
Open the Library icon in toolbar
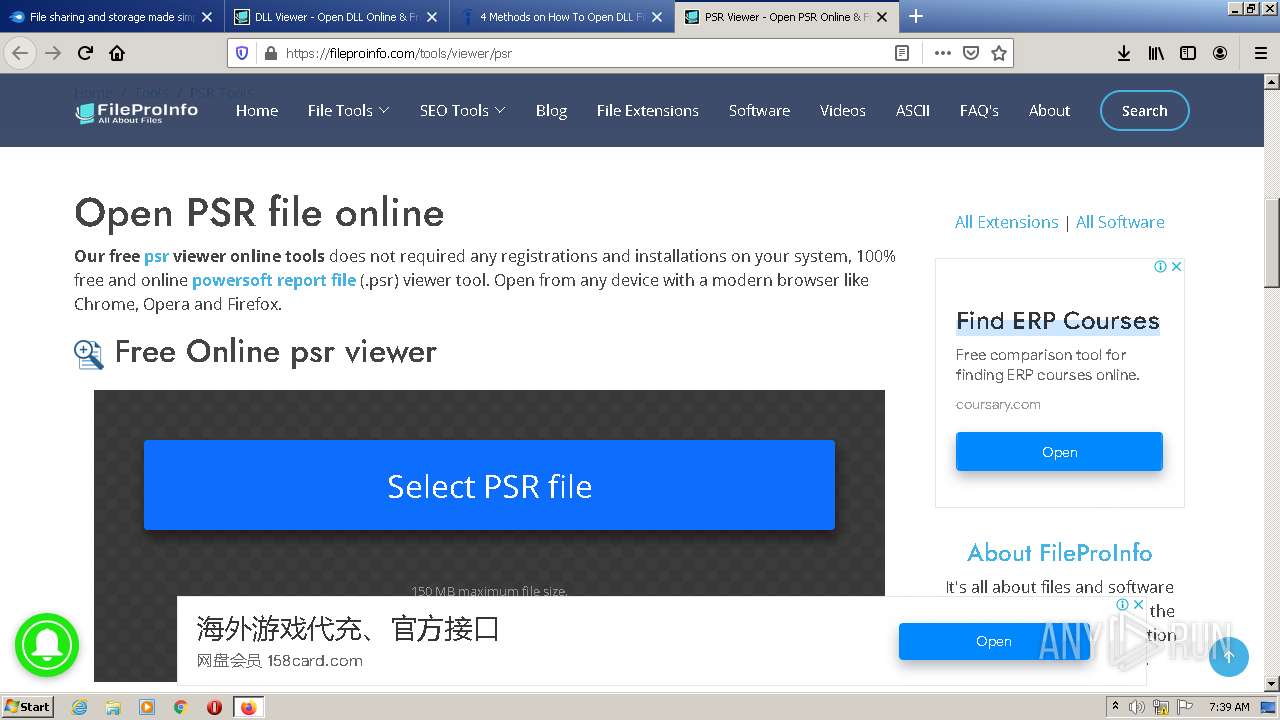1156,53
